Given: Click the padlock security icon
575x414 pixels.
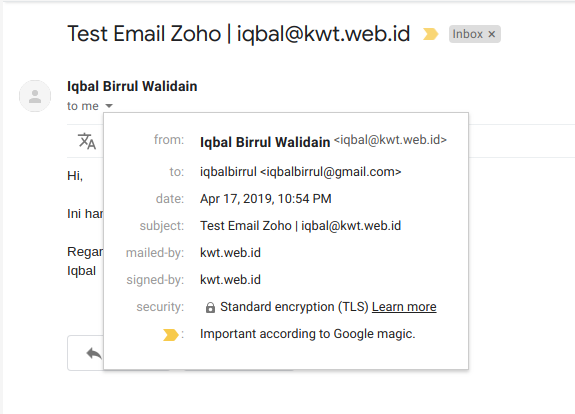Looking at the screenshot, I should tap(210, 307).
